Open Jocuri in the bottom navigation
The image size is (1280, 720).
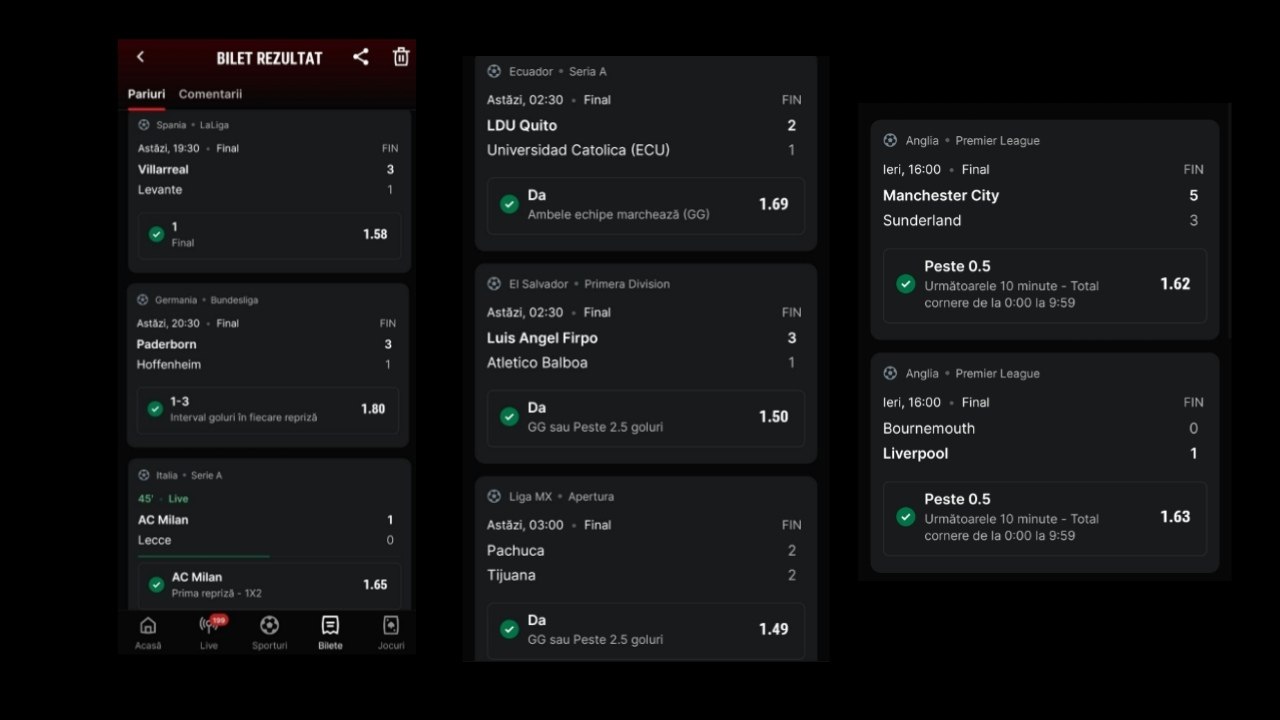[391, 633]
